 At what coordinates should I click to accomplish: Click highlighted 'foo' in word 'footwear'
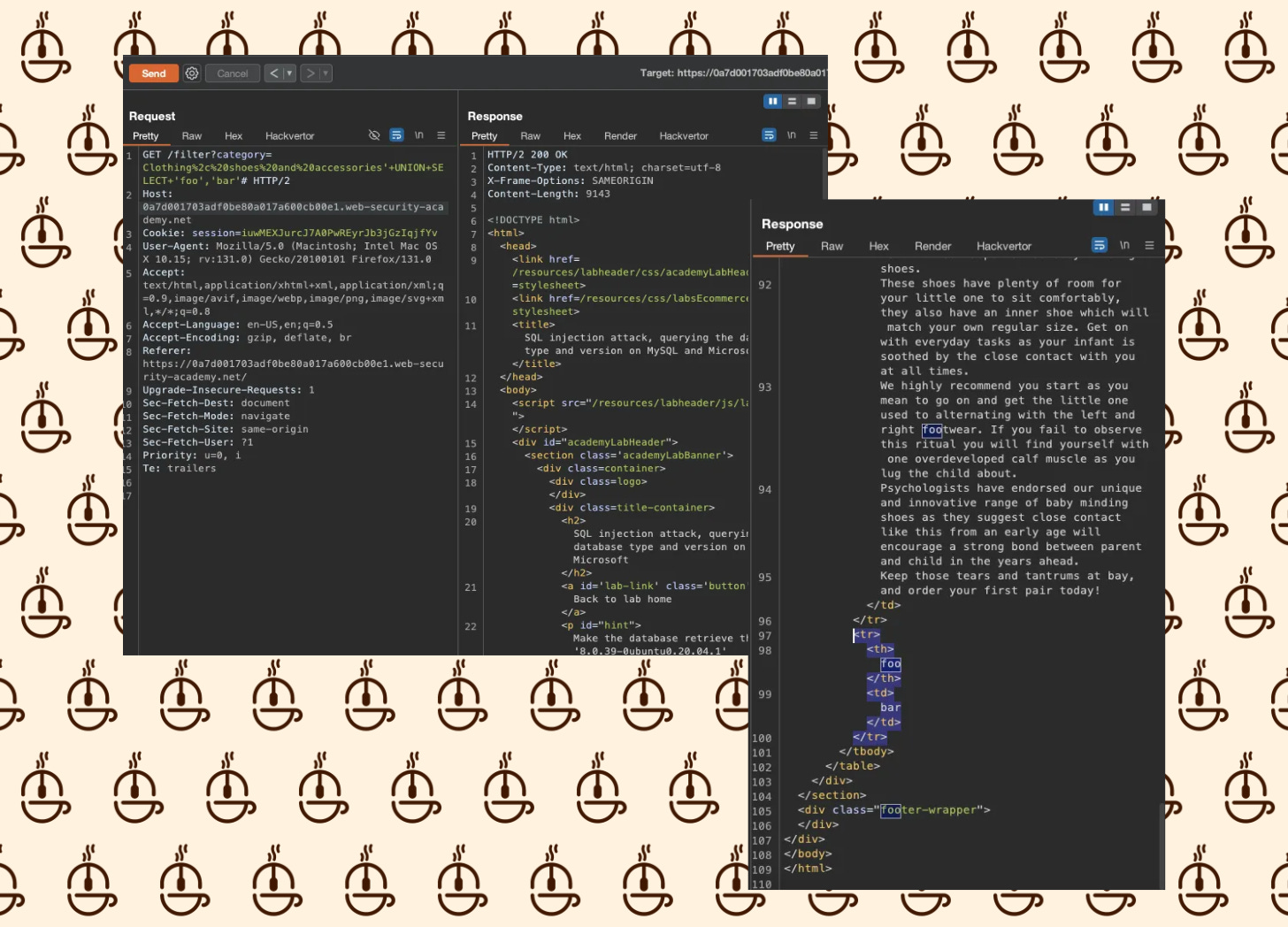[932, 430]
